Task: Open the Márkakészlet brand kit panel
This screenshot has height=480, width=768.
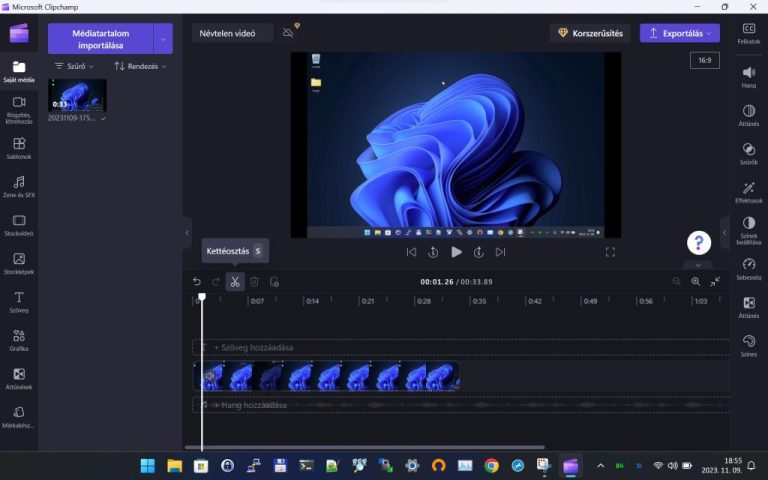Action: click(19, 417)
